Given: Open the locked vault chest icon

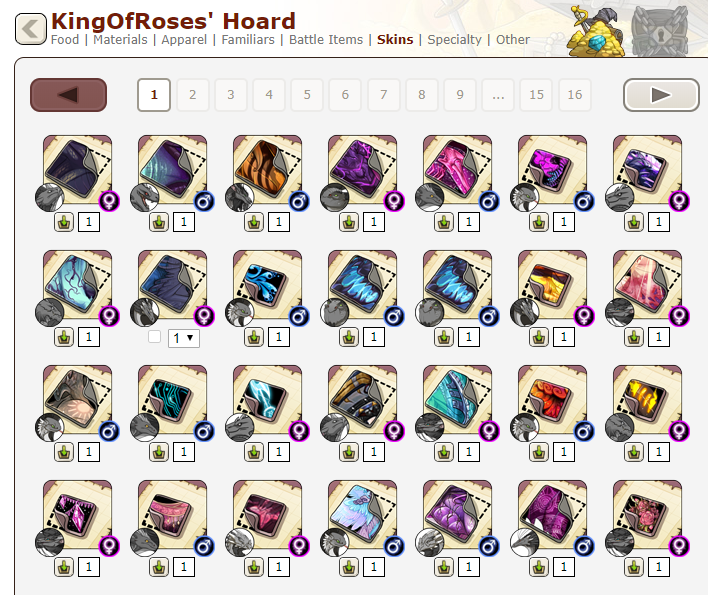Looking at the screenshot, I should (661, 32).
